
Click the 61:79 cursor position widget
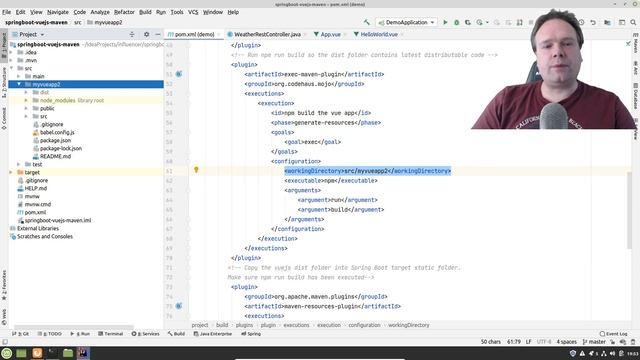click(513, 342)
